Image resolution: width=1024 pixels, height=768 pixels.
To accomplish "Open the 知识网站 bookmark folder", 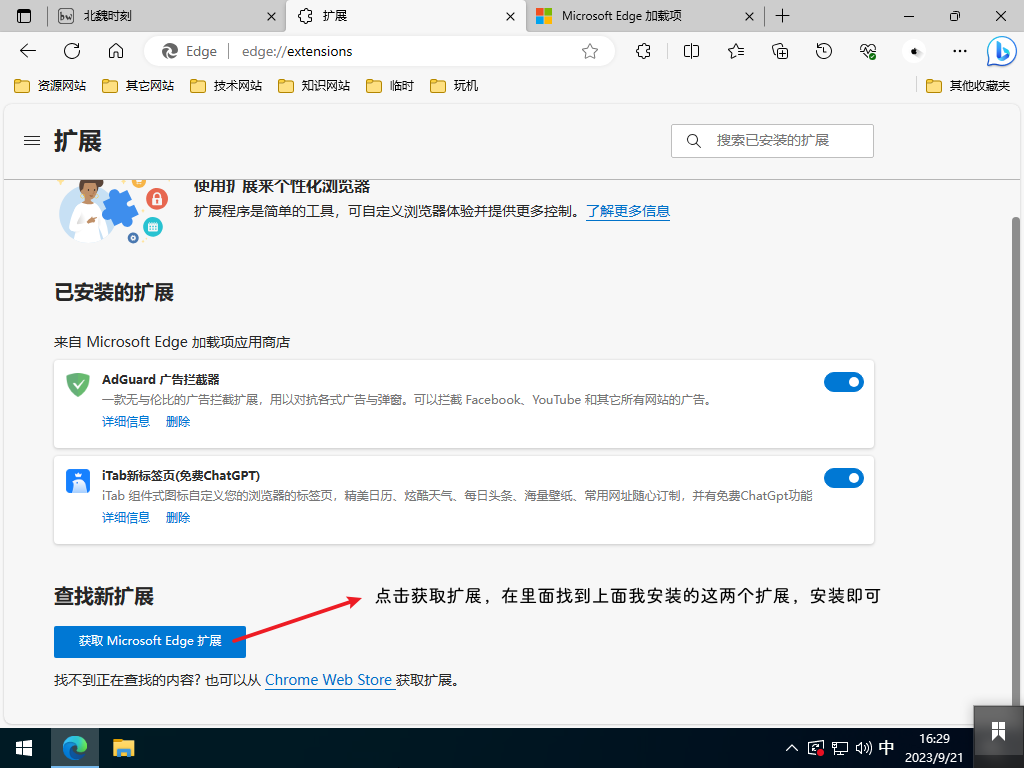I will coord(314,86).
